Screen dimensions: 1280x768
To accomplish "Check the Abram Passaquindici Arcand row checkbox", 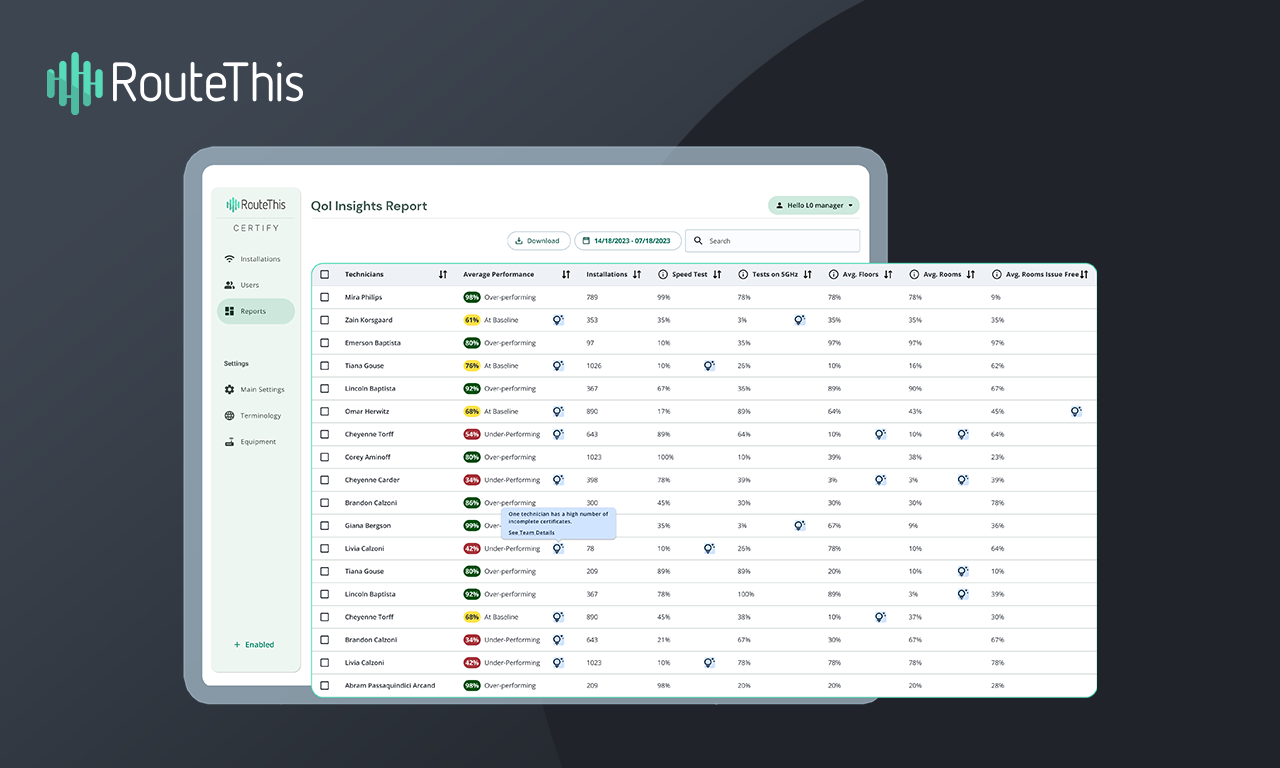I will tap(324, 685).
